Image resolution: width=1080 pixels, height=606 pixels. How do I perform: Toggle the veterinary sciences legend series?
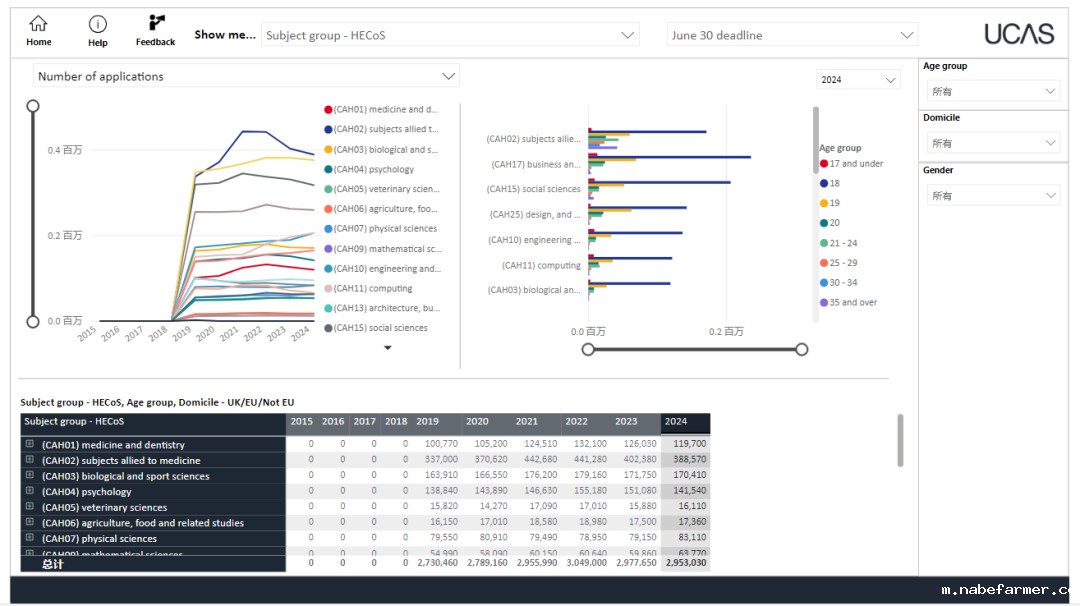328,189
